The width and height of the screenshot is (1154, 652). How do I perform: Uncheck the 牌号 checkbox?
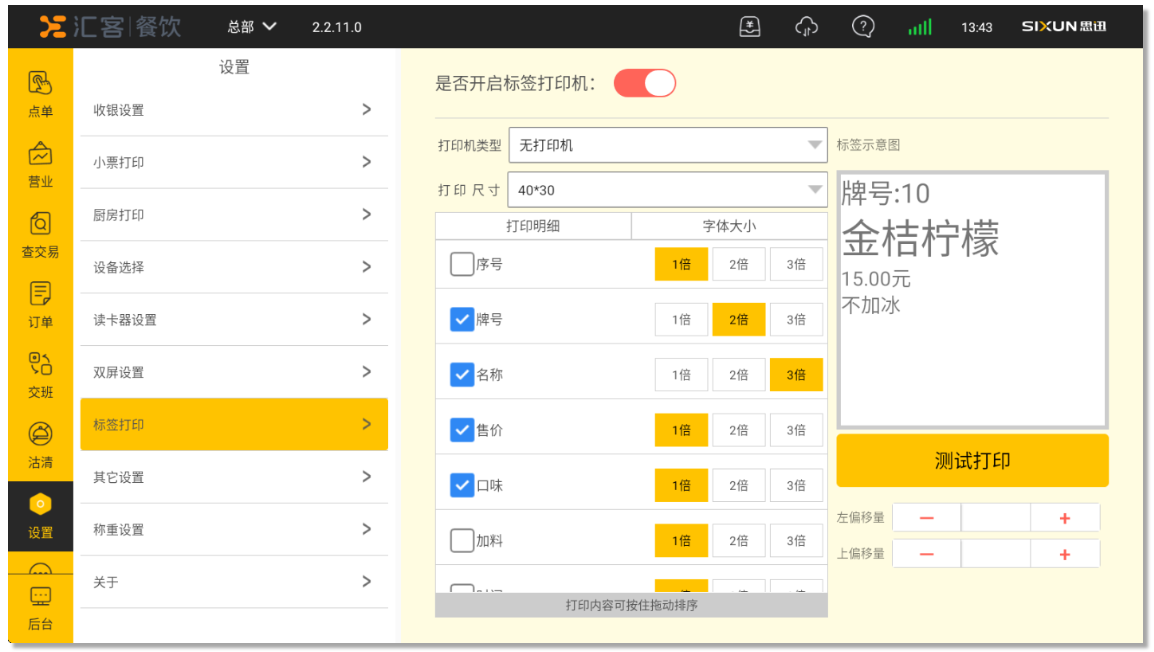click(461, 320)
